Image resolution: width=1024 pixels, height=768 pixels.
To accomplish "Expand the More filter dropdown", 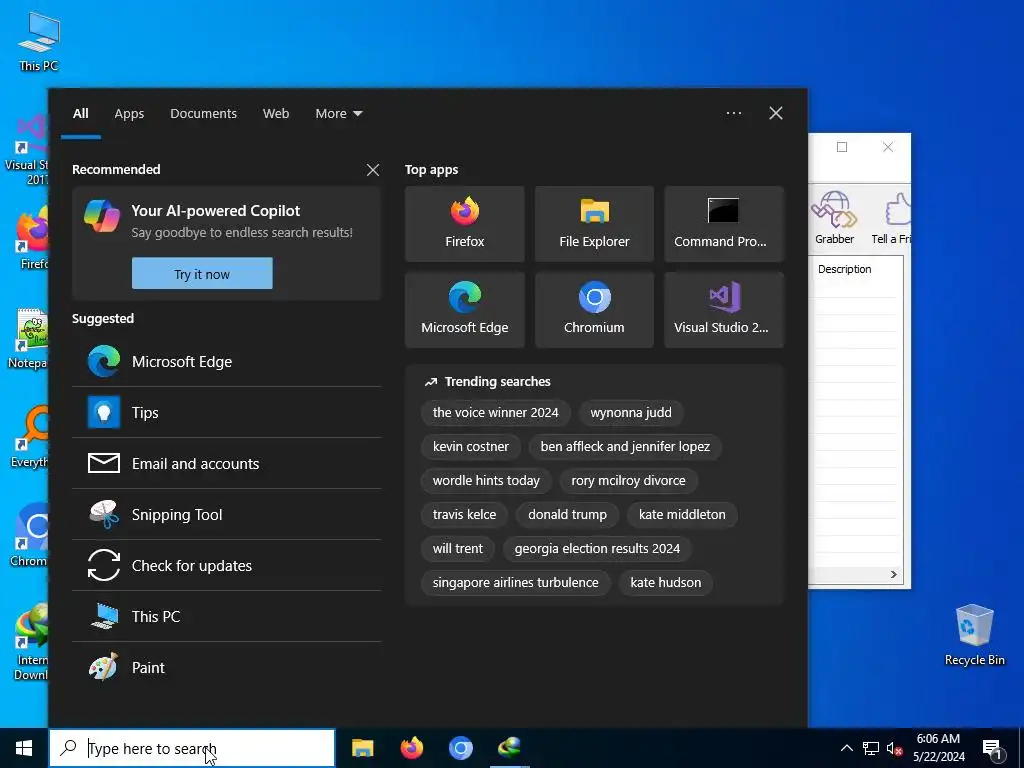I will [338, 114].
